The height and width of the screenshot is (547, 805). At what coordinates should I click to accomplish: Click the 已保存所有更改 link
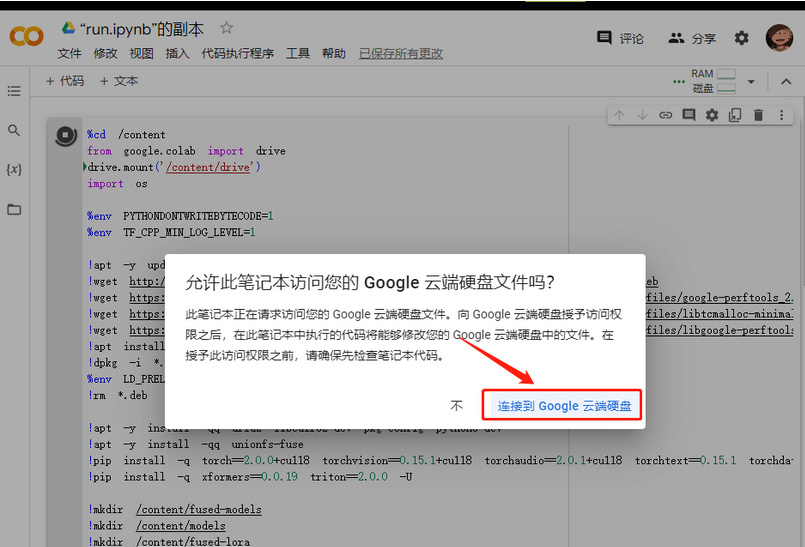point(401,53)
